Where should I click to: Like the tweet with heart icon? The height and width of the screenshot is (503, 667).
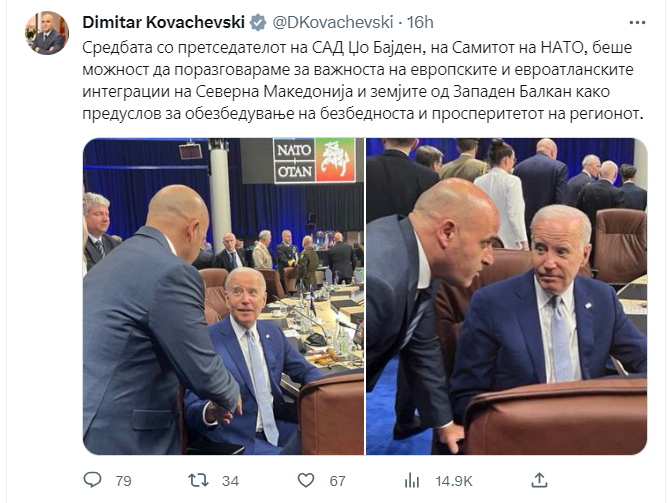305,480
